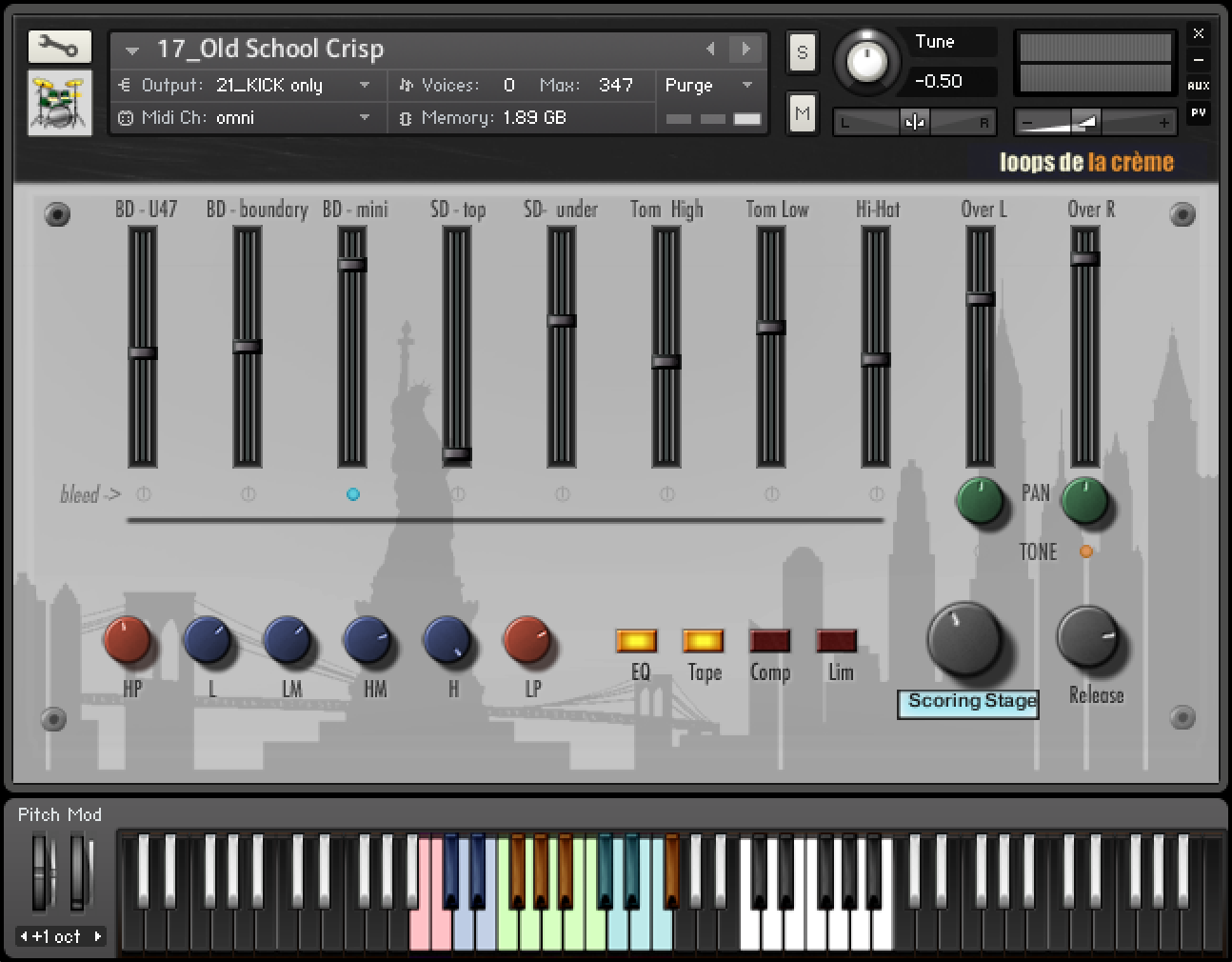The width and height of the screenshot is (1232, 962).
Task: Open the Scoring Stage reverb selector
Action: click(x=967, y=703)
